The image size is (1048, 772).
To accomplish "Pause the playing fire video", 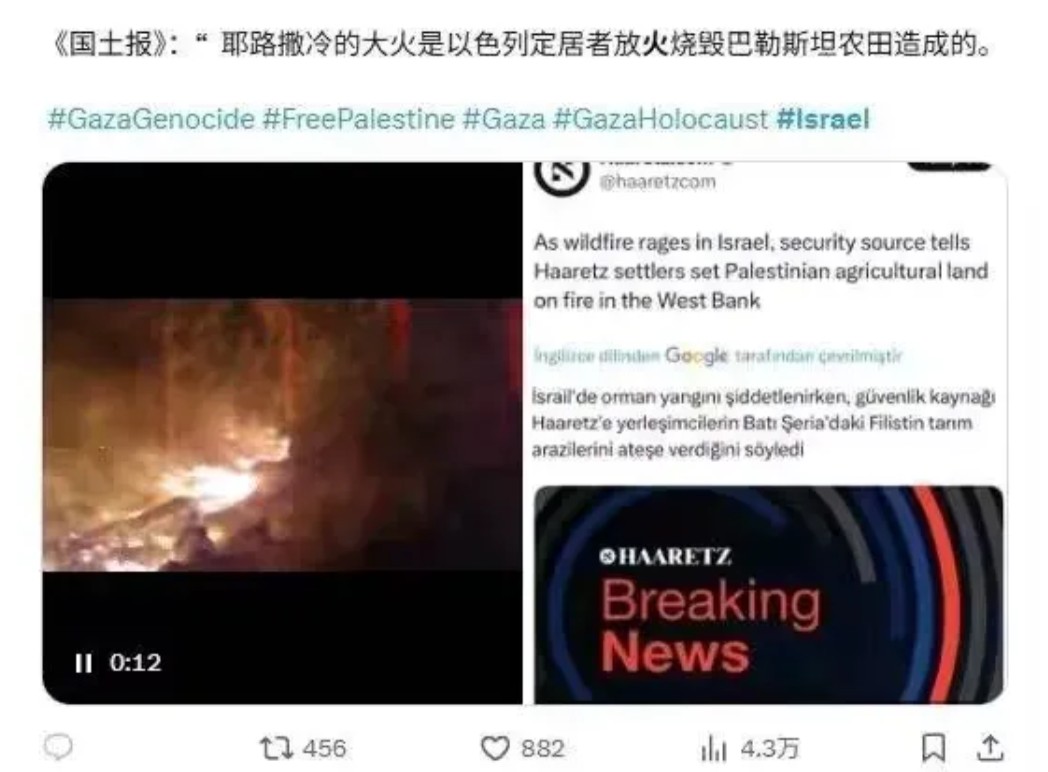I will (84, 663).
